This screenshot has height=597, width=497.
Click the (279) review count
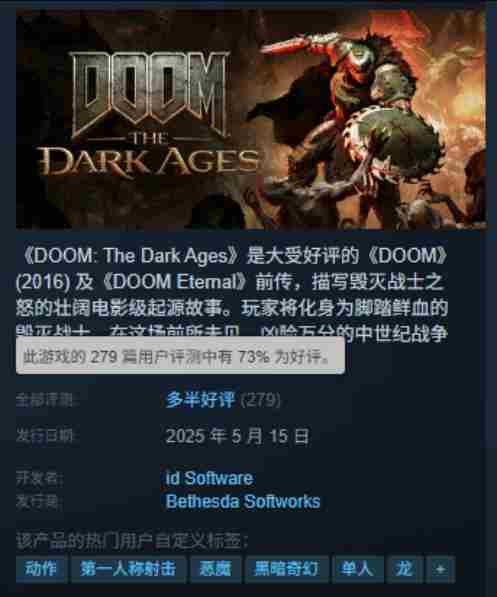coord(261,400)
